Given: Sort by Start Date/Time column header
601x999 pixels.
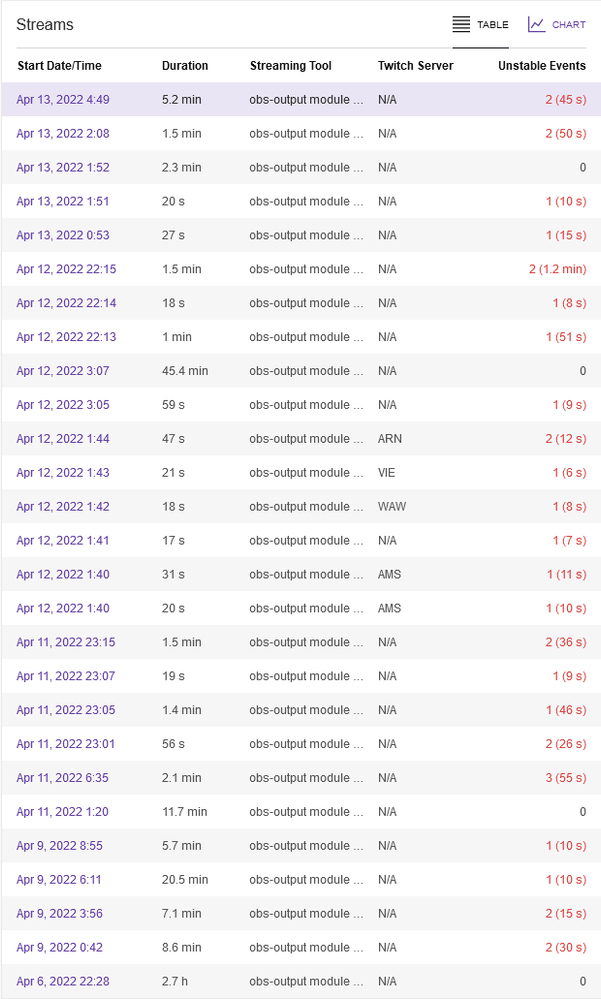Looking at the screenshot, I should (x=59, y=66).
